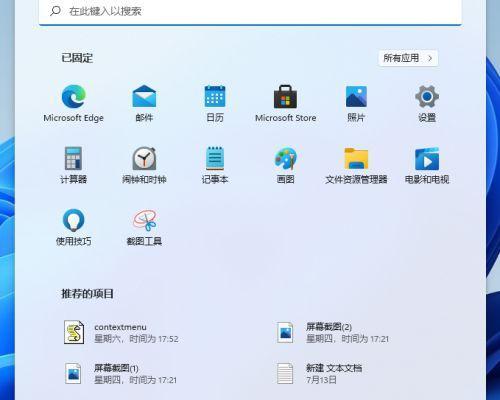Image resolution: width=500 pixels, height=400 pixels.
Task: Click the 在此键入以搜索 search field
Action: (250, 11)
